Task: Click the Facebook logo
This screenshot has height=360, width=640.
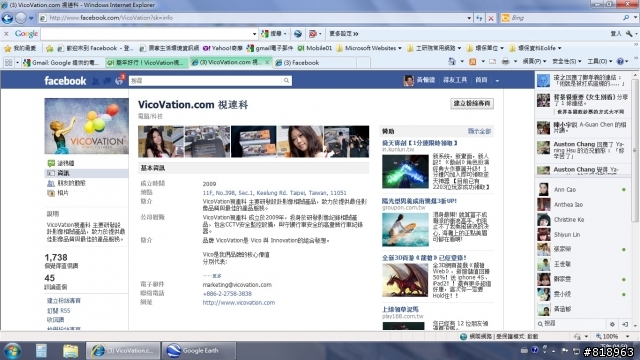Action: tap(65, 81)
